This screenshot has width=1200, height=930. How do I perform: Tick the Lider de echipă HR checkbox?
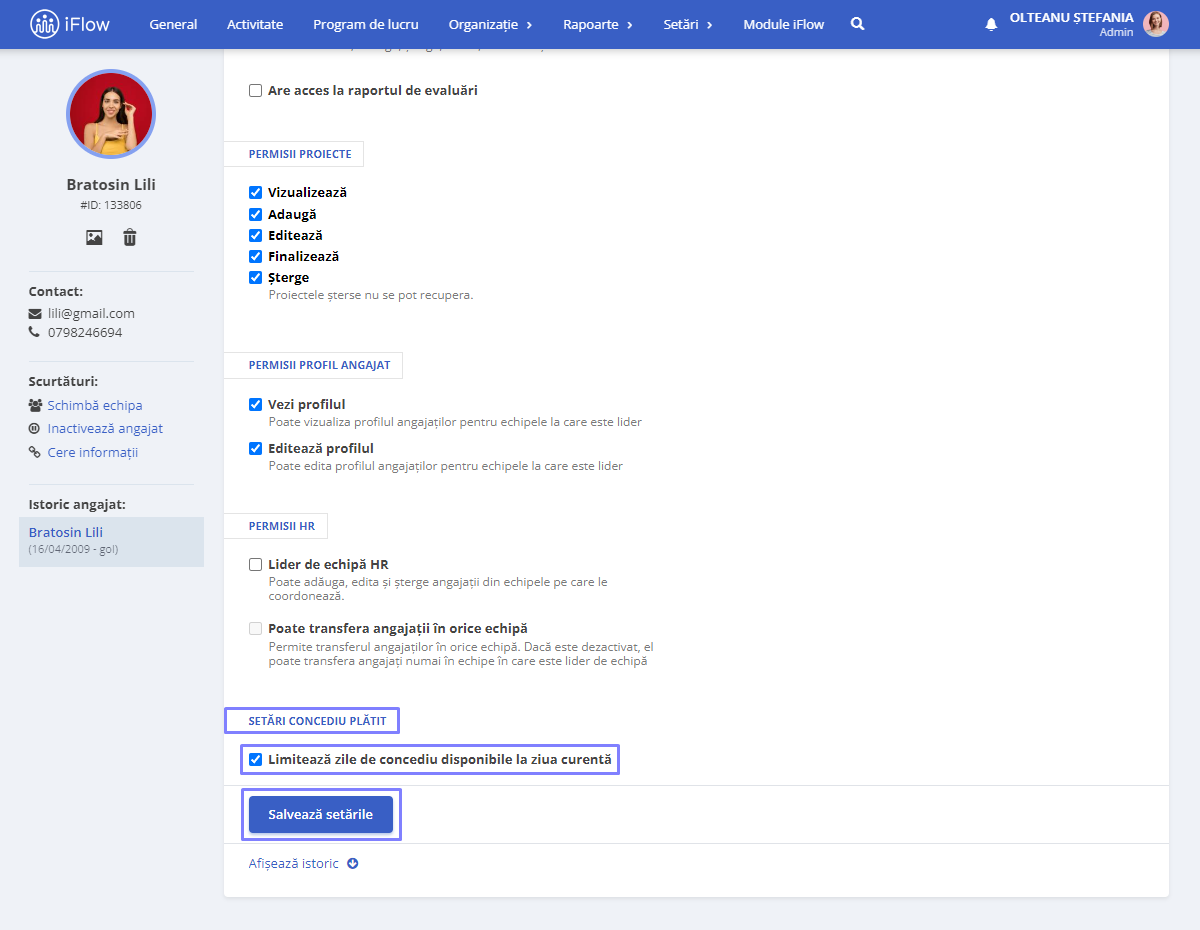pos(255,564)
